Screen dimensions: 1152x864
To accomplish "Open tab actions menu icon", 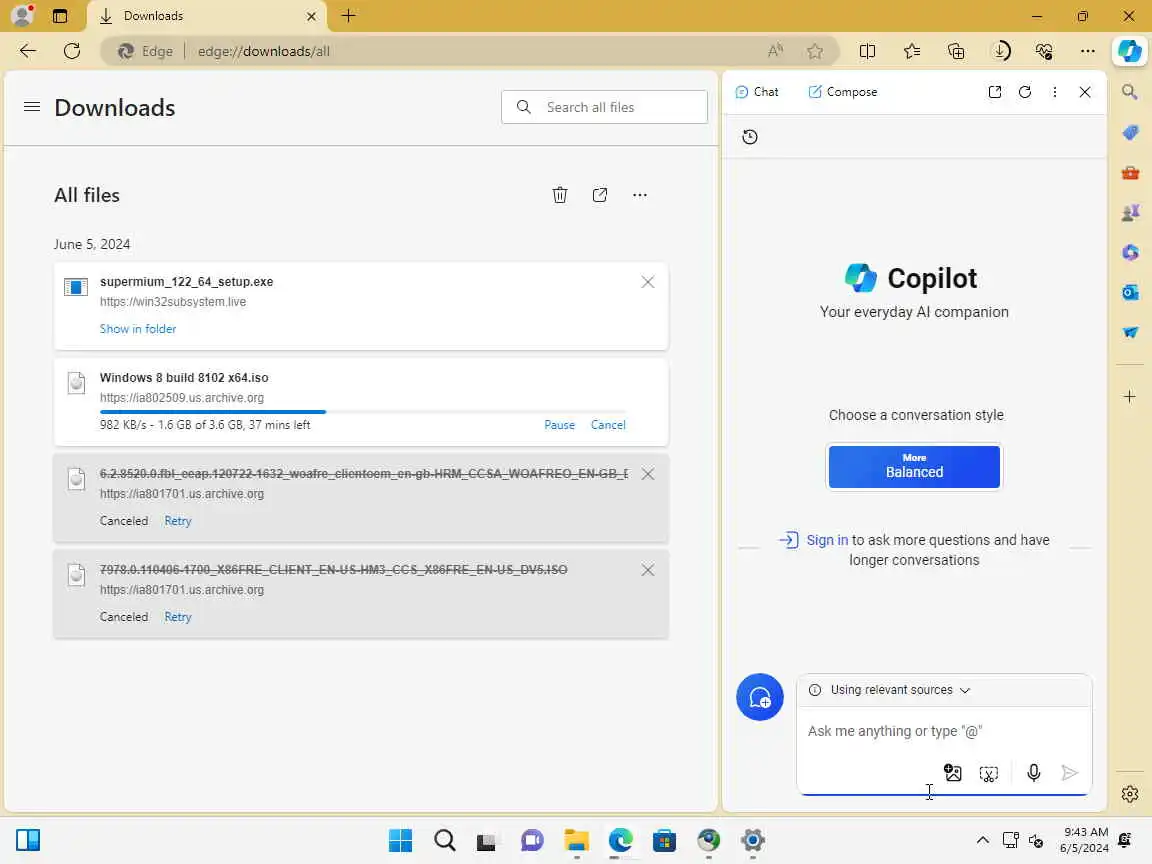I will 60,16.
